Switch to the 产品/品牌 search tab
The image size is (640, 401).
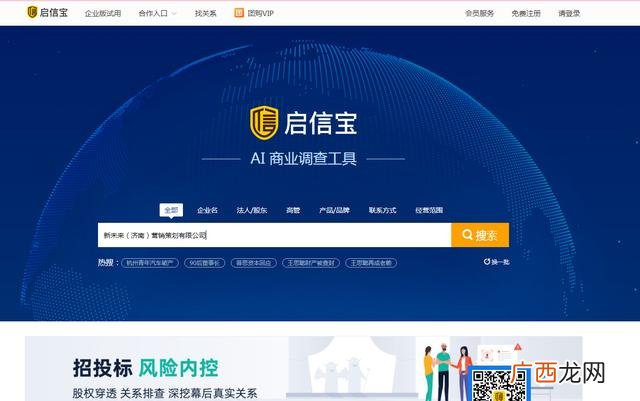point(334,210)
